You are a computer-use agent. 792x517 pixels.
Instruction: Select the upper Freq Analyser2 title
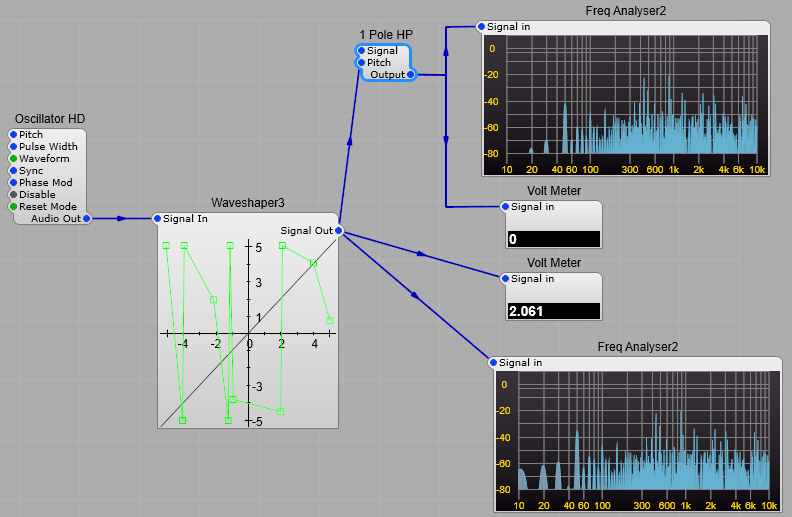626,11
